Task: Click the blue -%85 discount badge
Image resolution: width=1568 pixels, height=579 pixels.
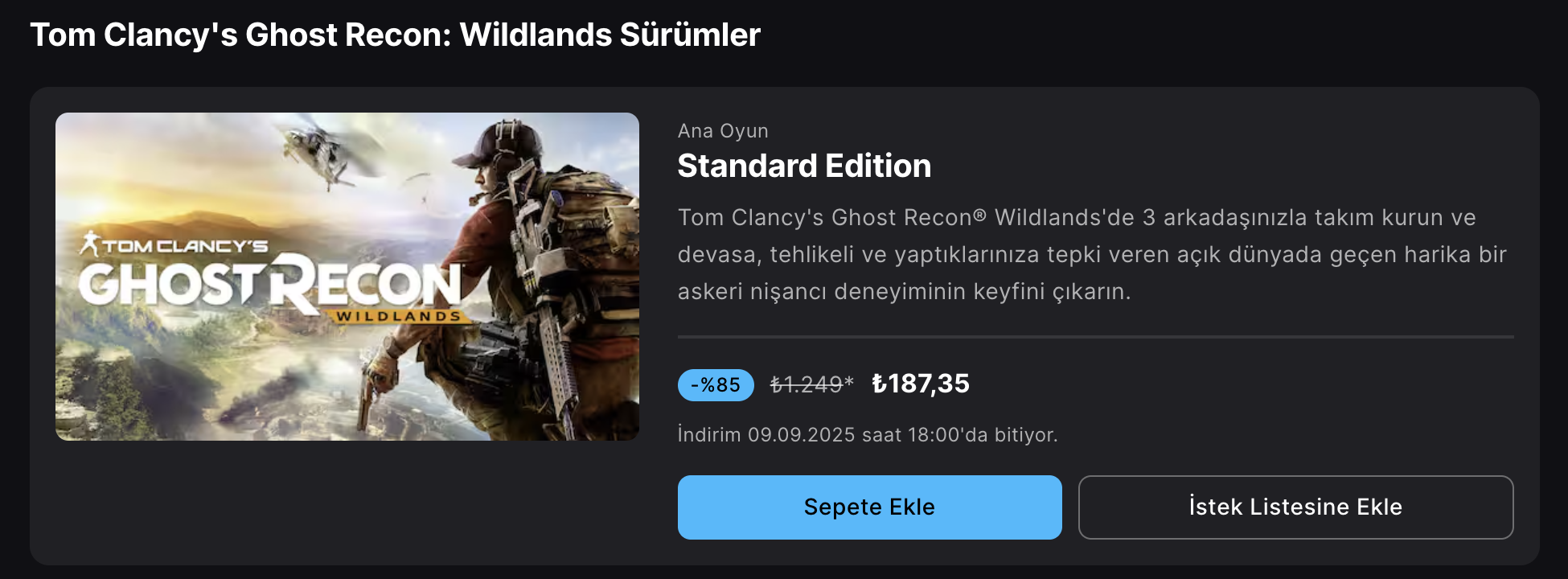Action: point(716,385)
